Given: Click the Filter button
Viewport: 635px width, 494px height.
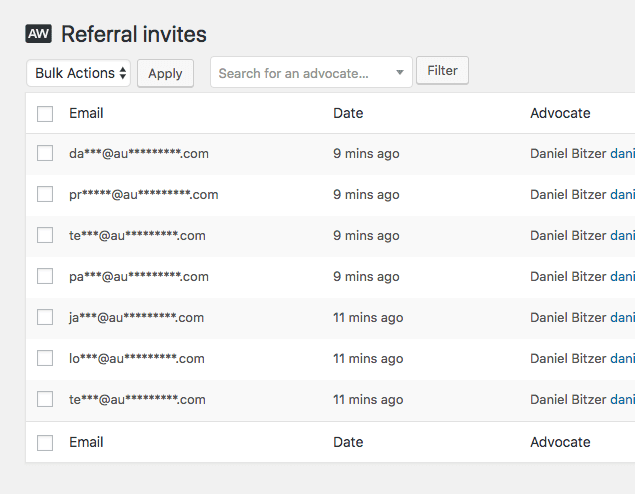Looking at the screenshot, I should point(442,71).
